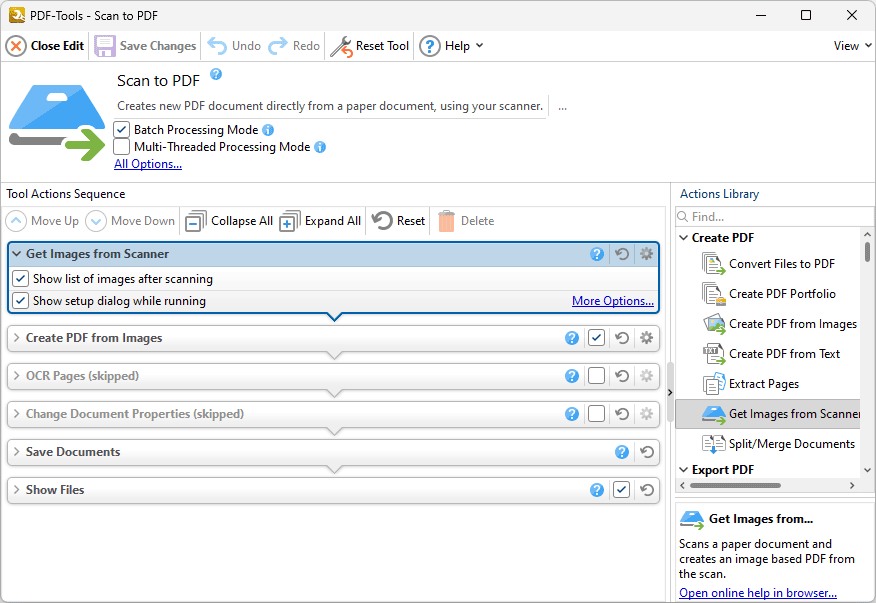
Task: Click the help icon next to Scan to PDF title
Action: click(216, 74)
